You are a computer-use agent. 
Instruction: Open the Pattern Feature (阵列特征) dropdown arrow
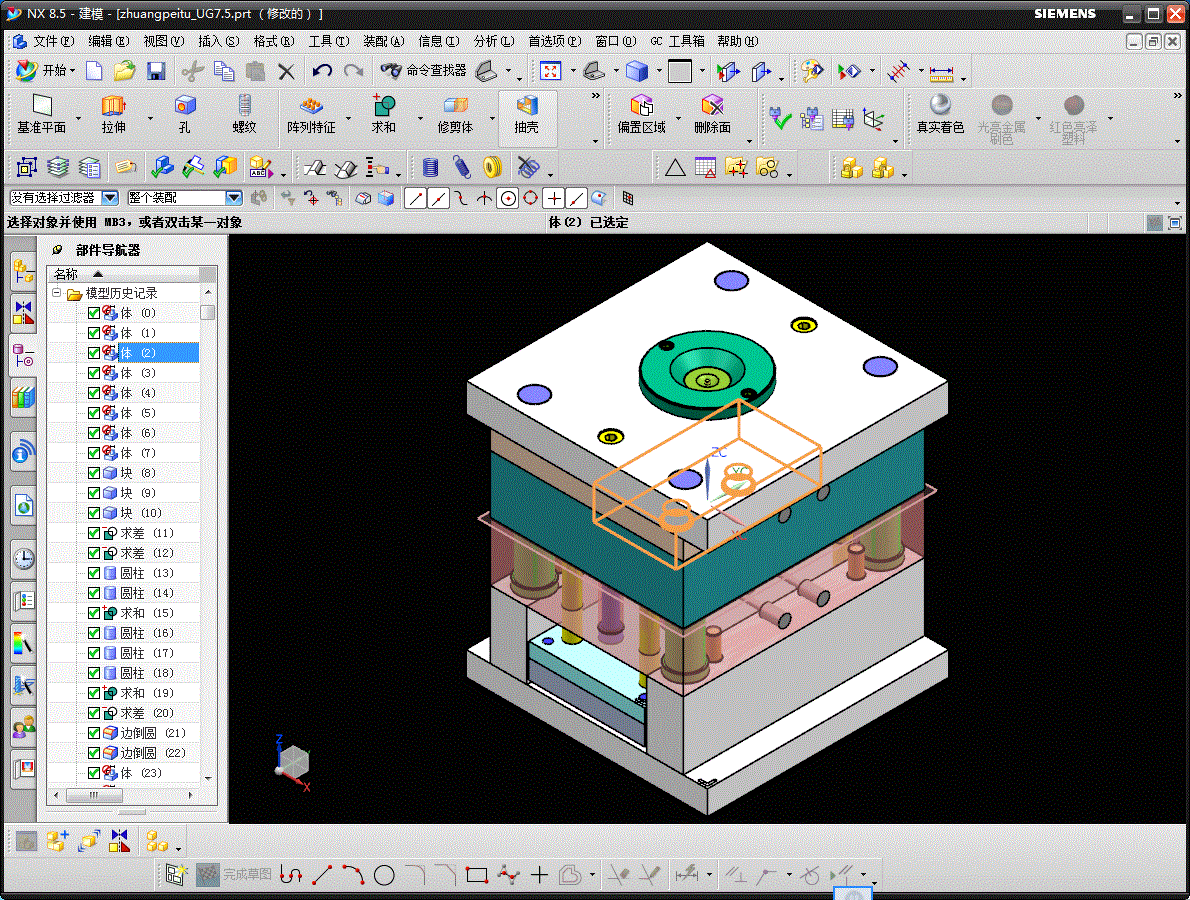(x=349, y=118)
